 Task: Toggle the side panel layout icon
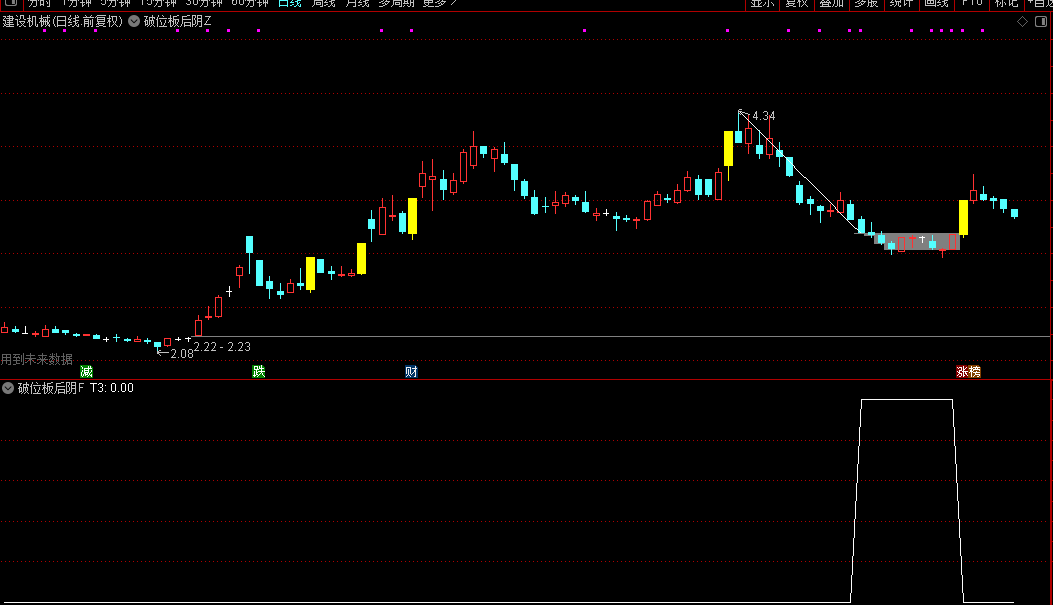pyautogui.click(x=1041, y=21)
